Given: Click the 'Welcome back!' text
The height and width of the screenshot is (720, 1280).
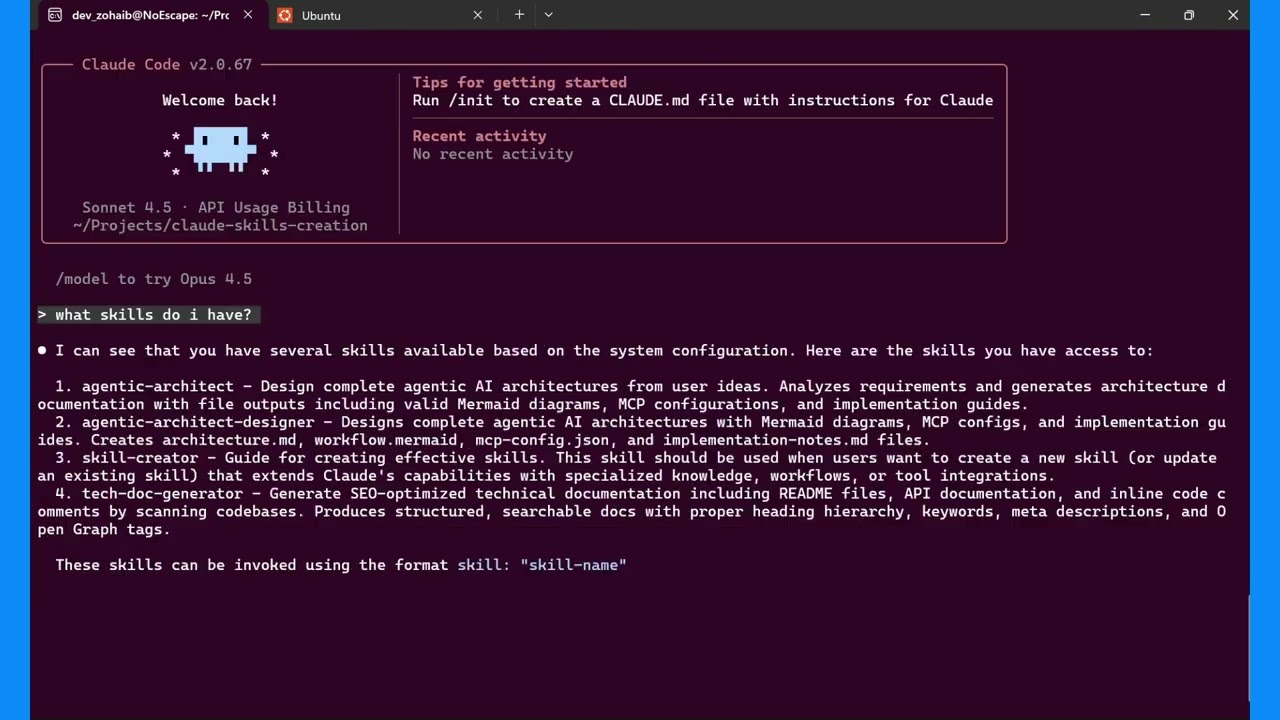Looking at the screenshot, I should [220, 100].
